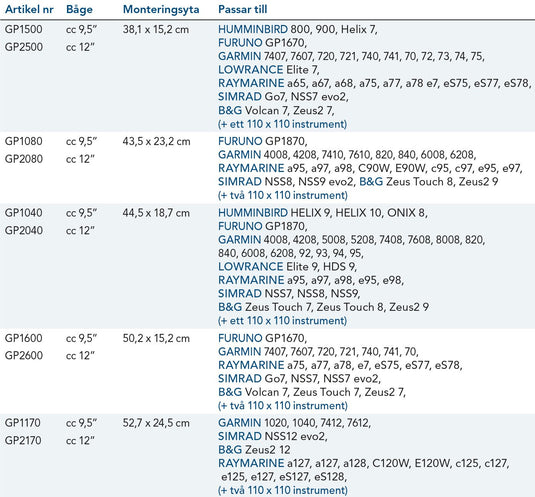Screen dimensions: 535x497
Task: Click FURUNO GP1870 in GP1080 row
Action: pos(263,141)
